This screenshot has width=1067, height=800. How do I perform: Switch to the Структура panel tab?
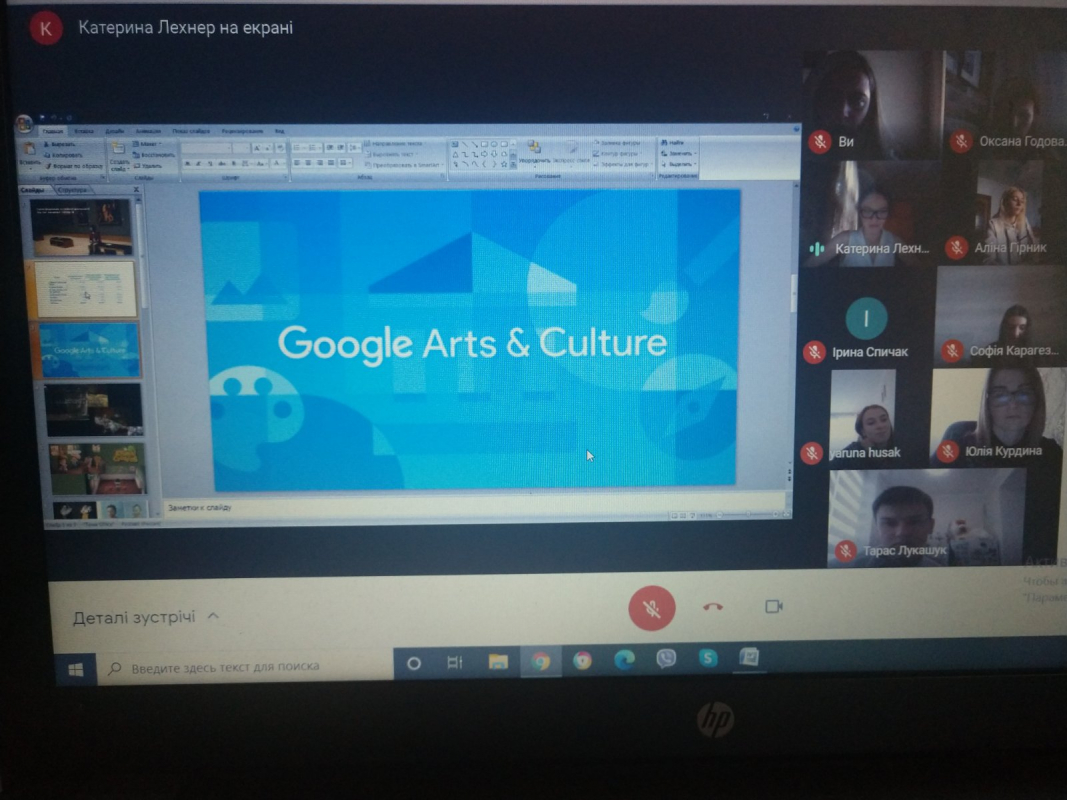click(73, 190)
